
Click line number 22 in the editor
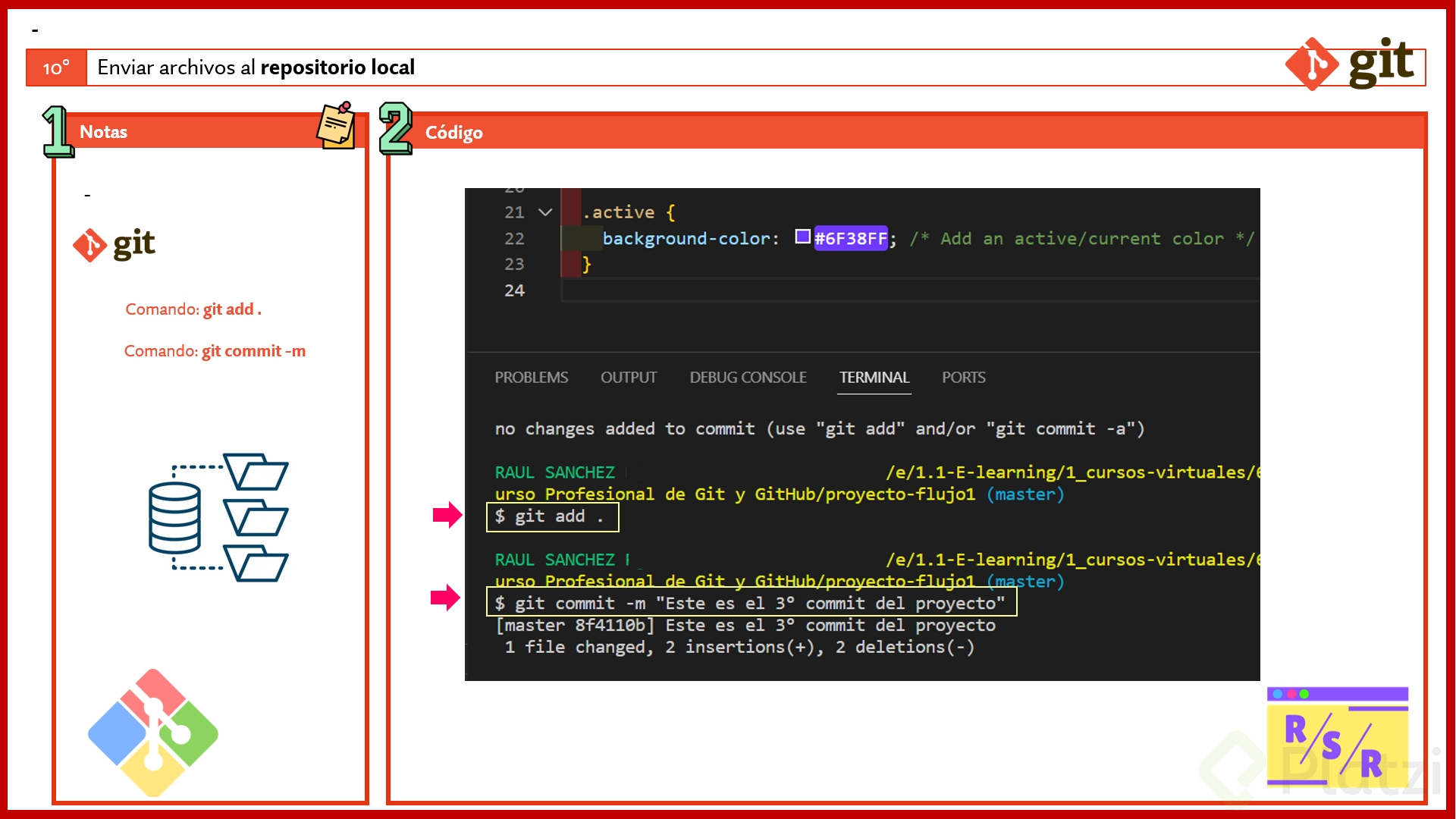click(514, 239)
